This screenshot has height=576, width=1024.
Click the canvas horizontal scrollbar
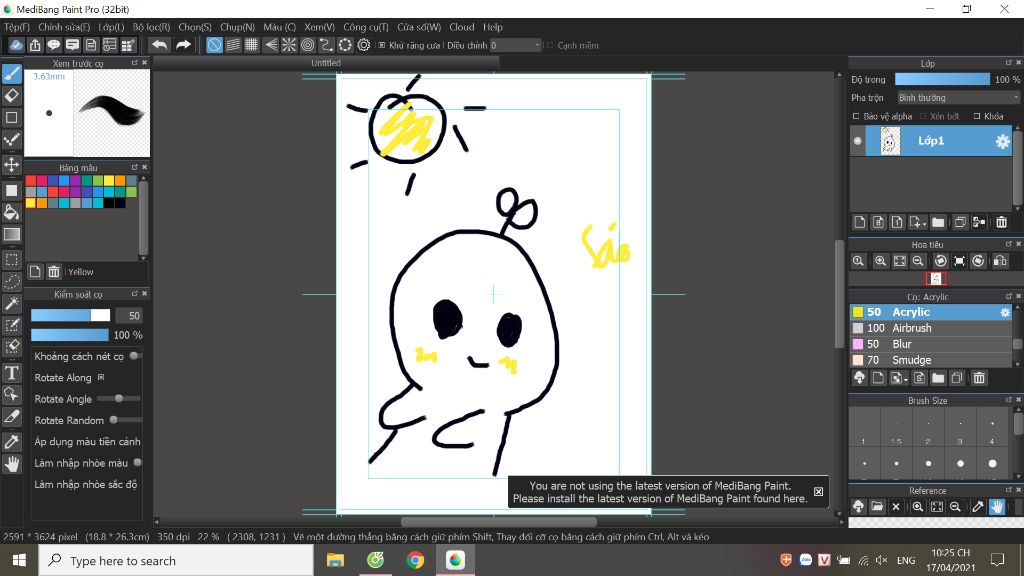pyautogui.click(x=498, y=522)
